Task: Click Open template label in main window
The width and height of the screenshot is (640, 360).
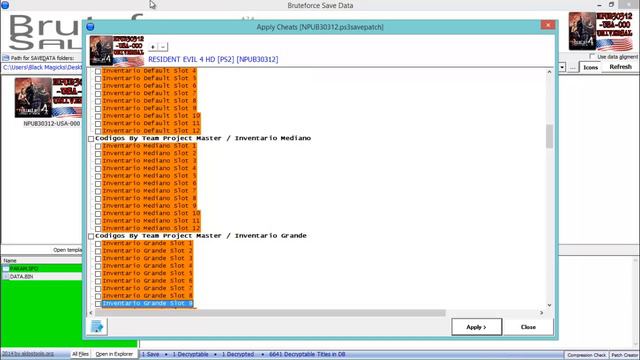Action: [67, 250]
